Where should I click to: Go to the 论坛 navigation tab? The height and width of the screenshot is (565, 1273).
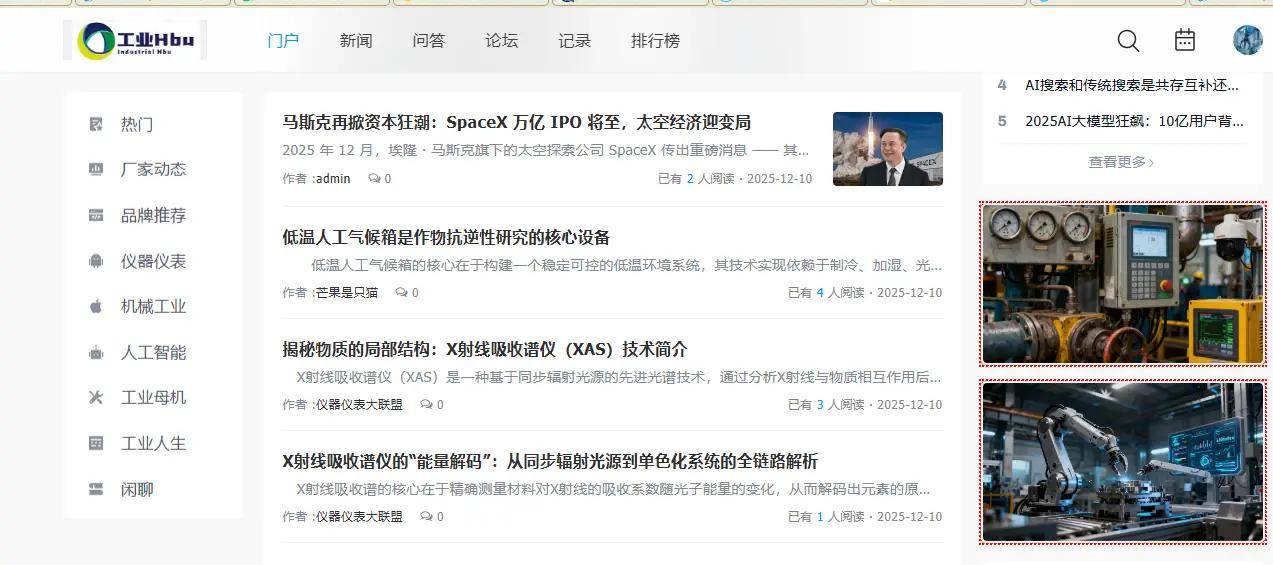tap(502, 41)
